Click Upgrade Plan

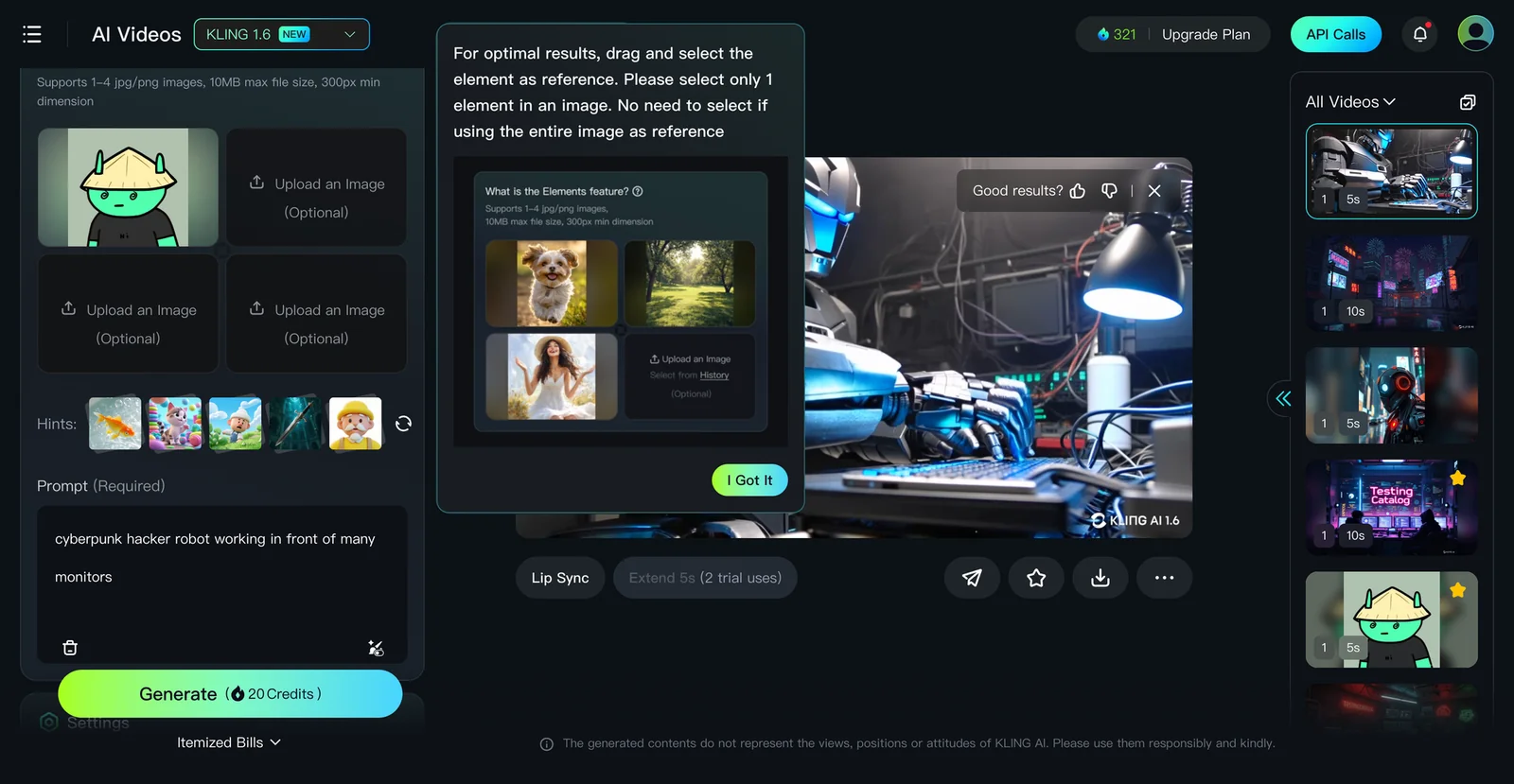[1206, 34]
